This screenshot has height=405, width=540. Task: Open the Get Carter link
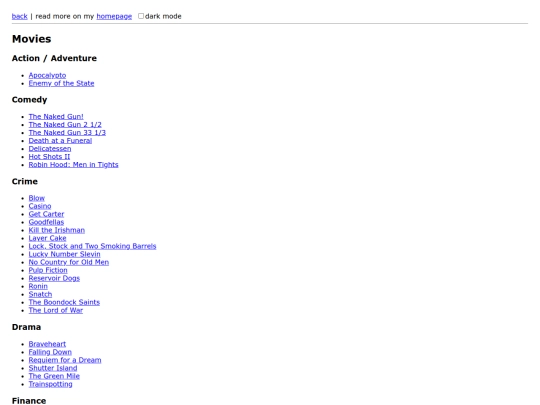point(46,214)
